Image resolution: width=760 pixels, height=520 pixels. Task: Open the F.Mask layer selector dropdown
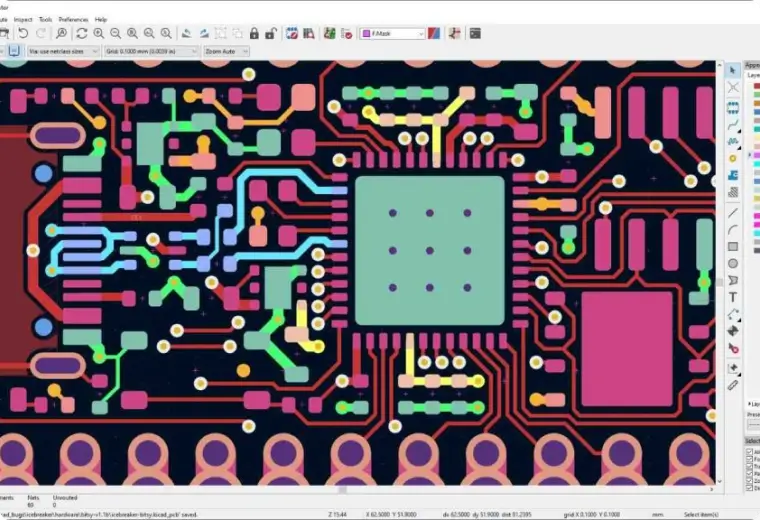[392, 33]
